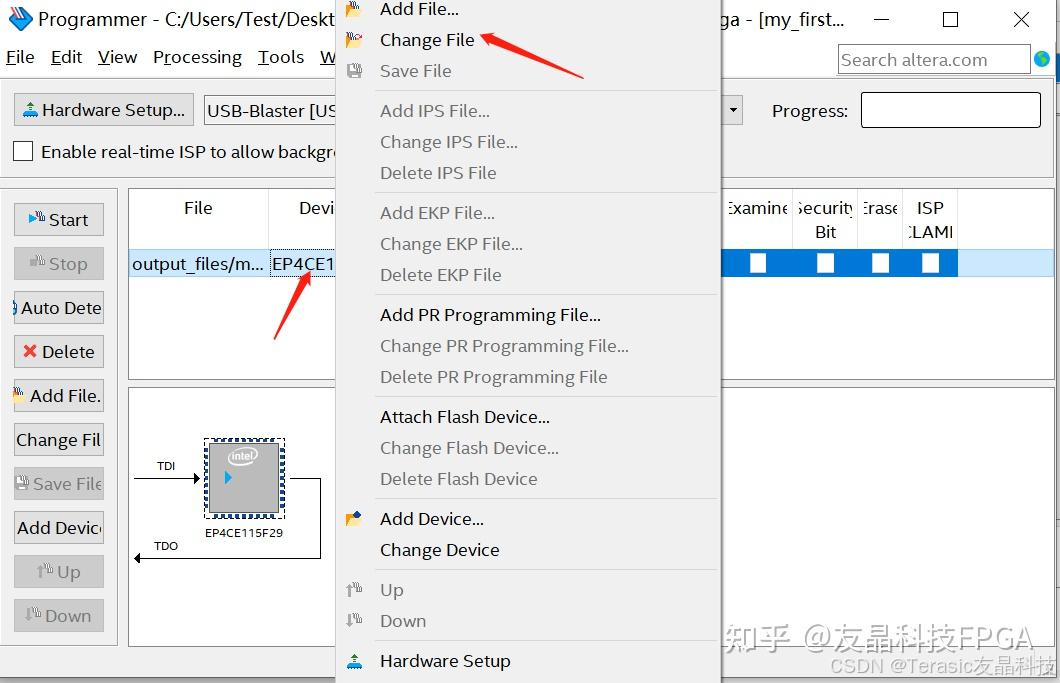The height and width of the screenshot is (683, 1060).
Task: Click the Intel EP4CE115F29 chip graphic
Action: 244,478
